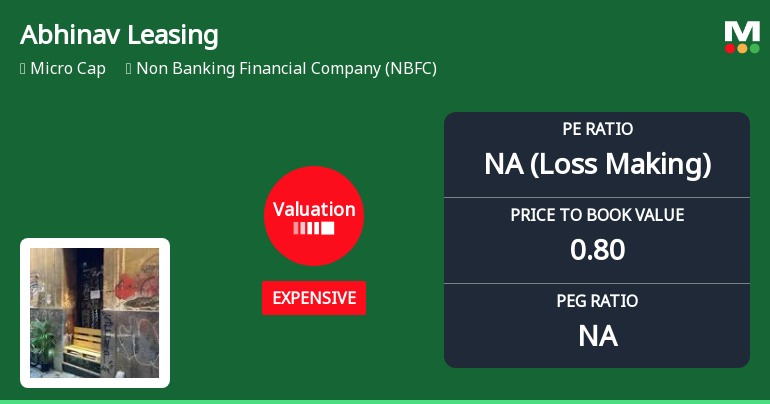Select the NA (Loss Making) value
Screen dimensions: 770x404
(597, 164)
